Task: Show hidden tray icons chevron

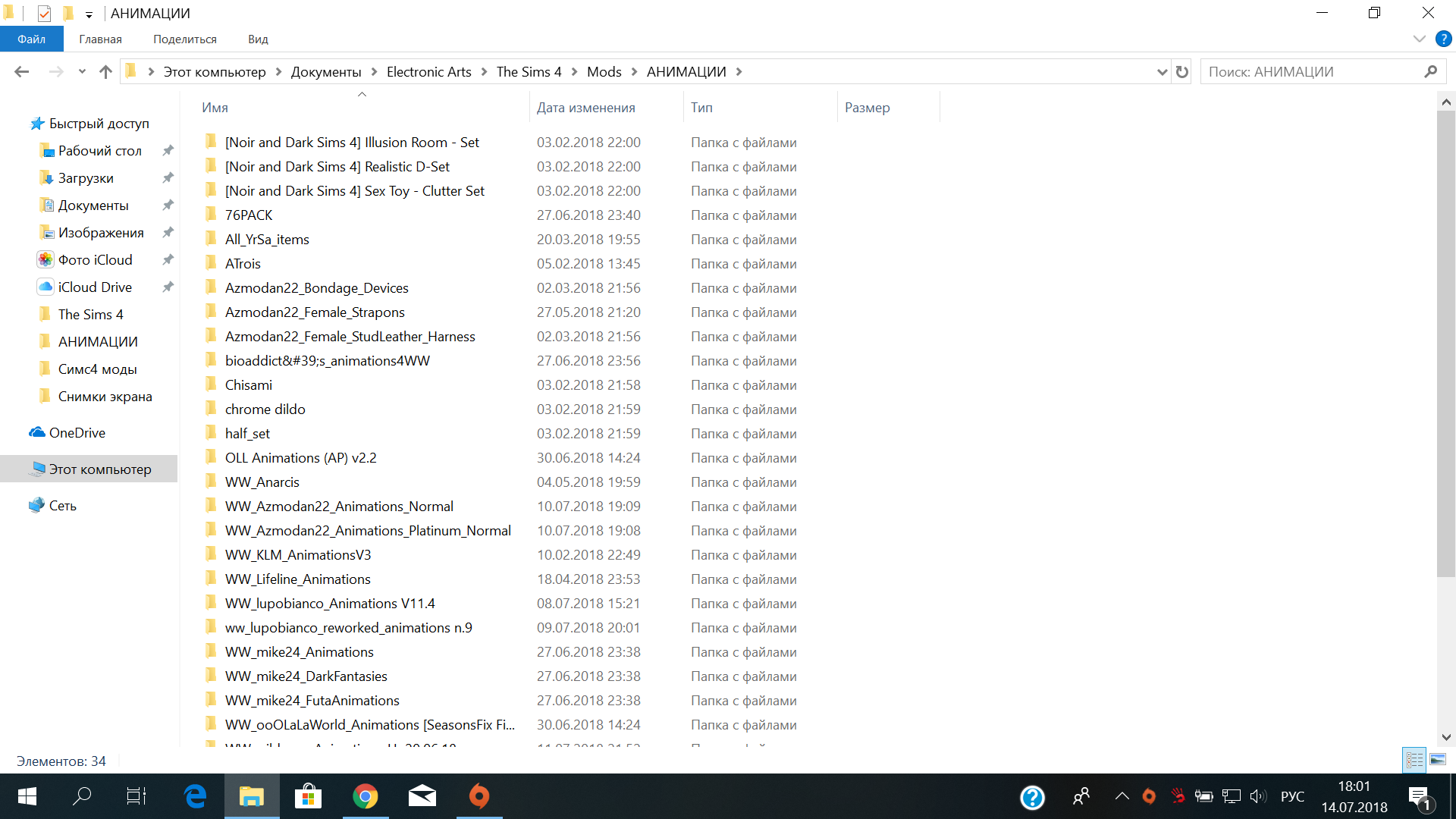Action: tap(1122, 796)
